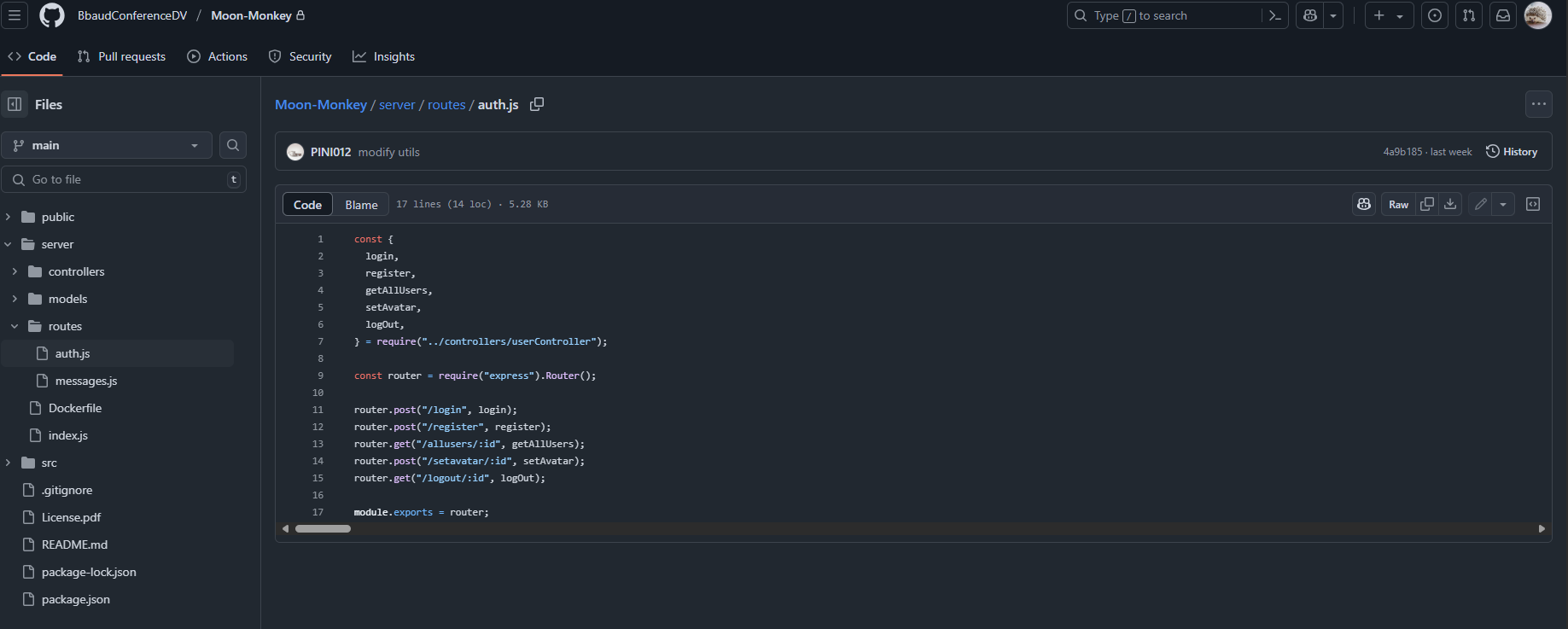Click Moon-Monkey repository name in header
Image resolution: width=1568 pixels, height=629 pixels.
[251, 15]
